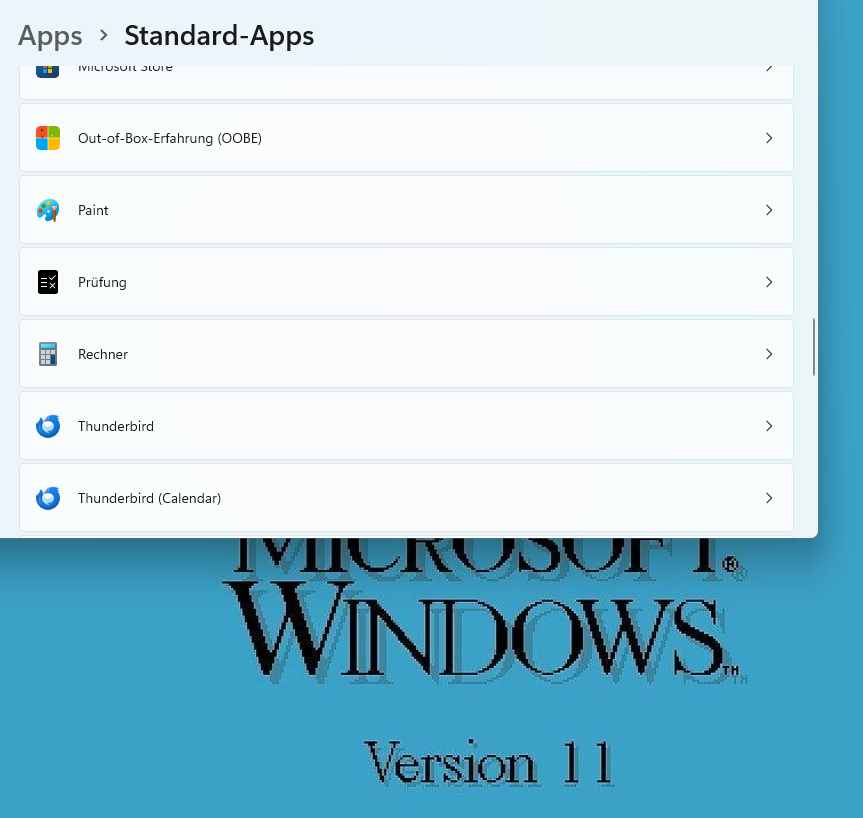The width and height of the screenshot is (863, 818).
Task: Click the vertical scrollbar thumb
Action: [x=813, y=347]
